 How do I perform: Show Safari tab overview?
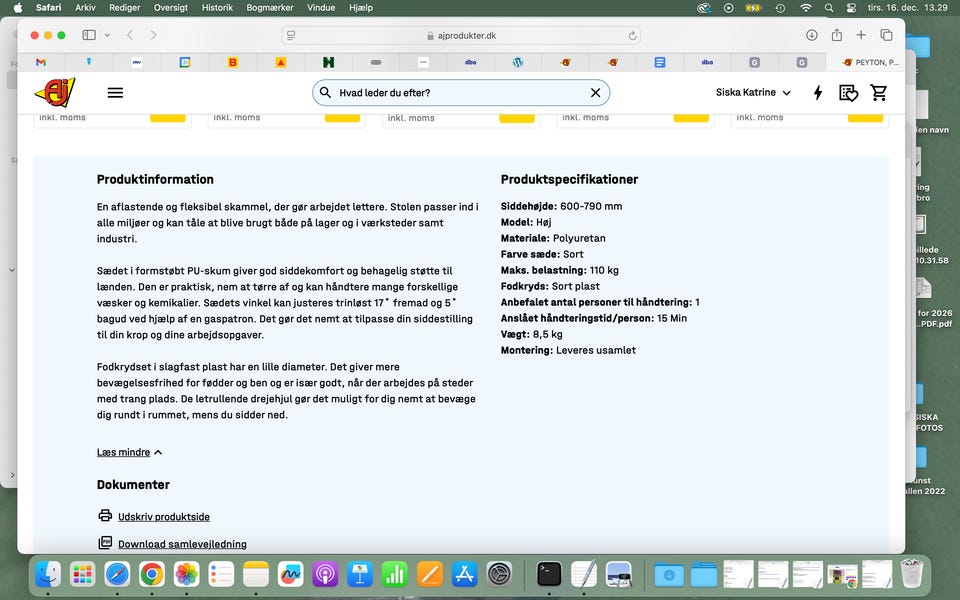click(886, 35)
